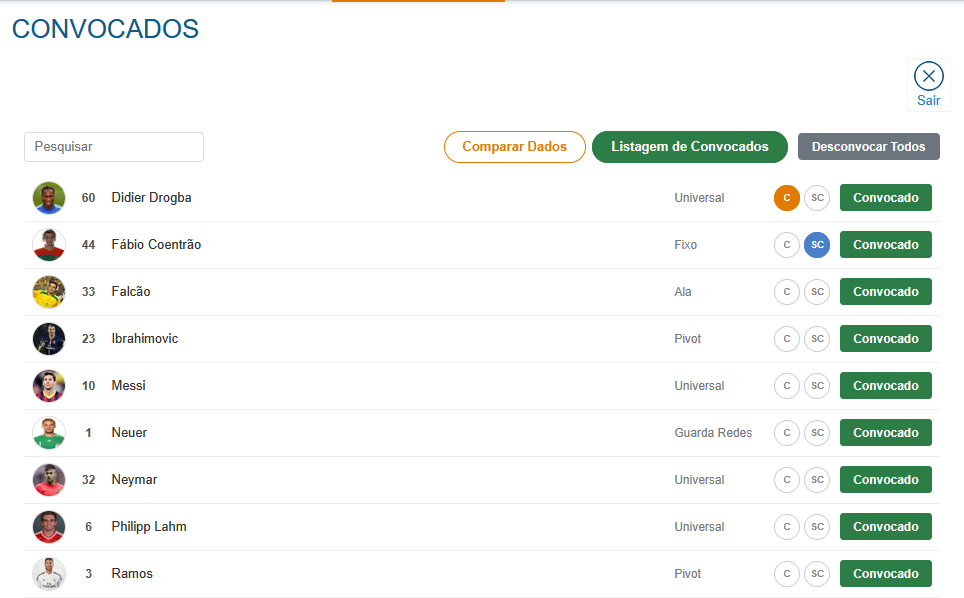The width and height of the screenshot is (964, 598).
Task: Make Neymar captain using C
Action: 786,480
